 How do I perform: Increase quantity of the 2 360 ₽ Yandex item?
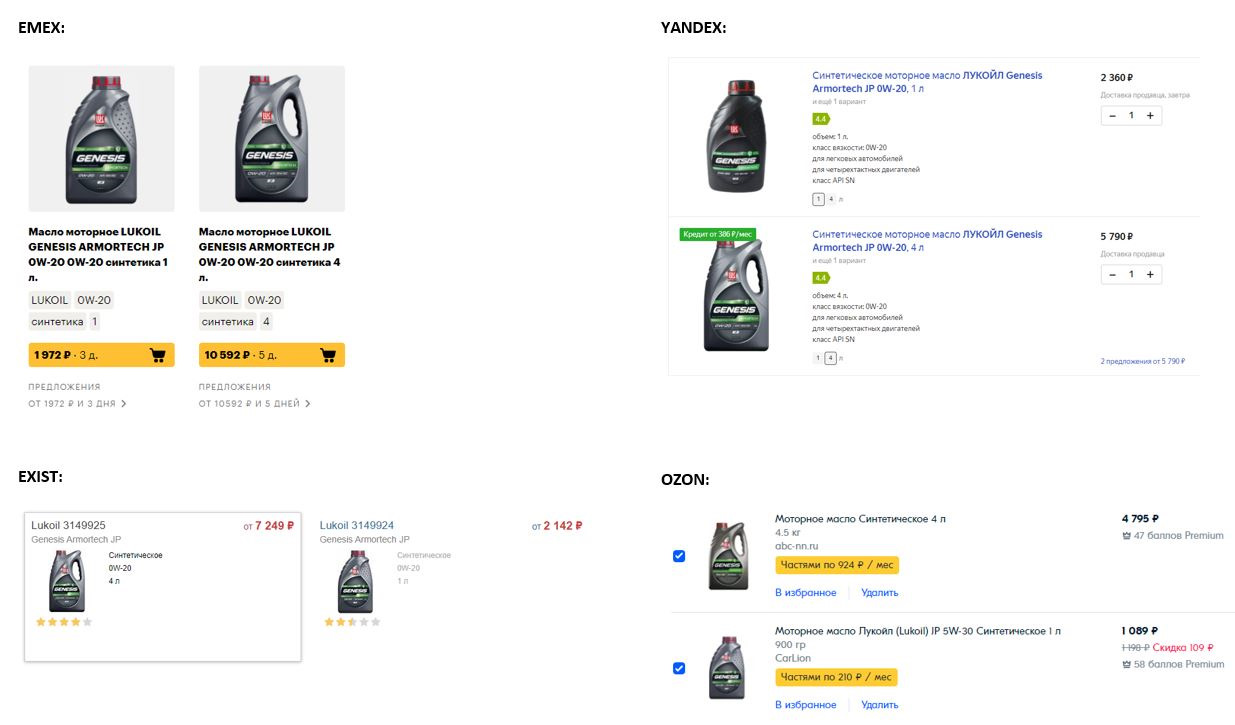(x=1150, y=116)
